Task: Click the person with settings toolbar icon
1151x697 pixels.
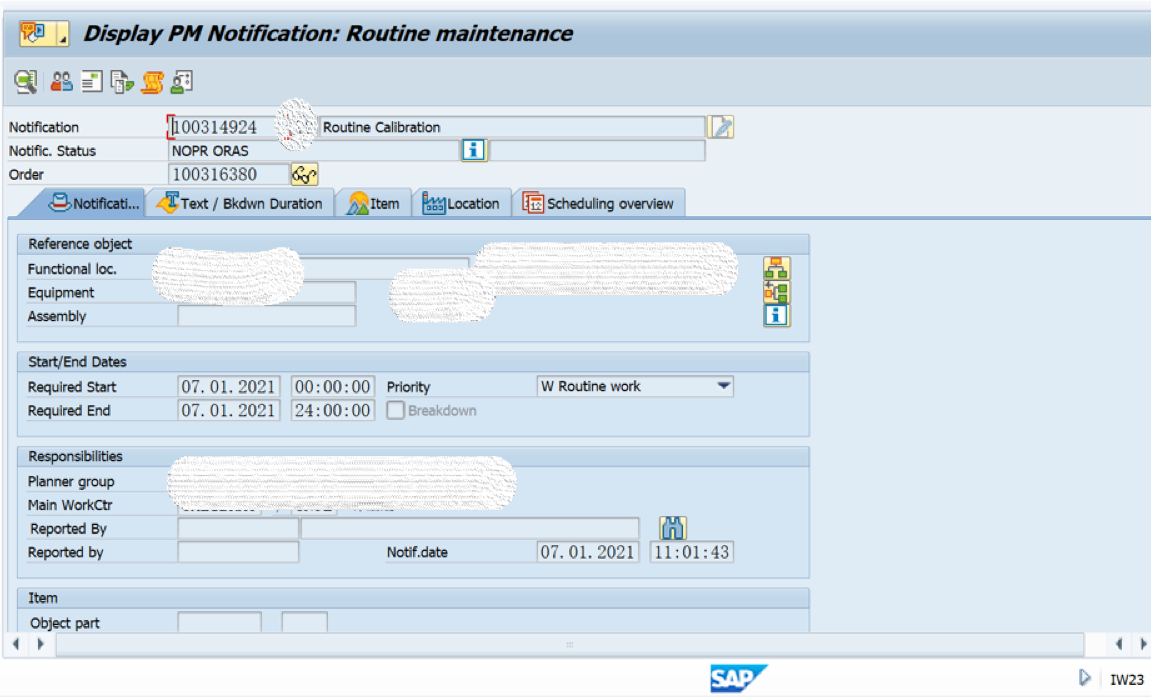Action: (181, 81)
